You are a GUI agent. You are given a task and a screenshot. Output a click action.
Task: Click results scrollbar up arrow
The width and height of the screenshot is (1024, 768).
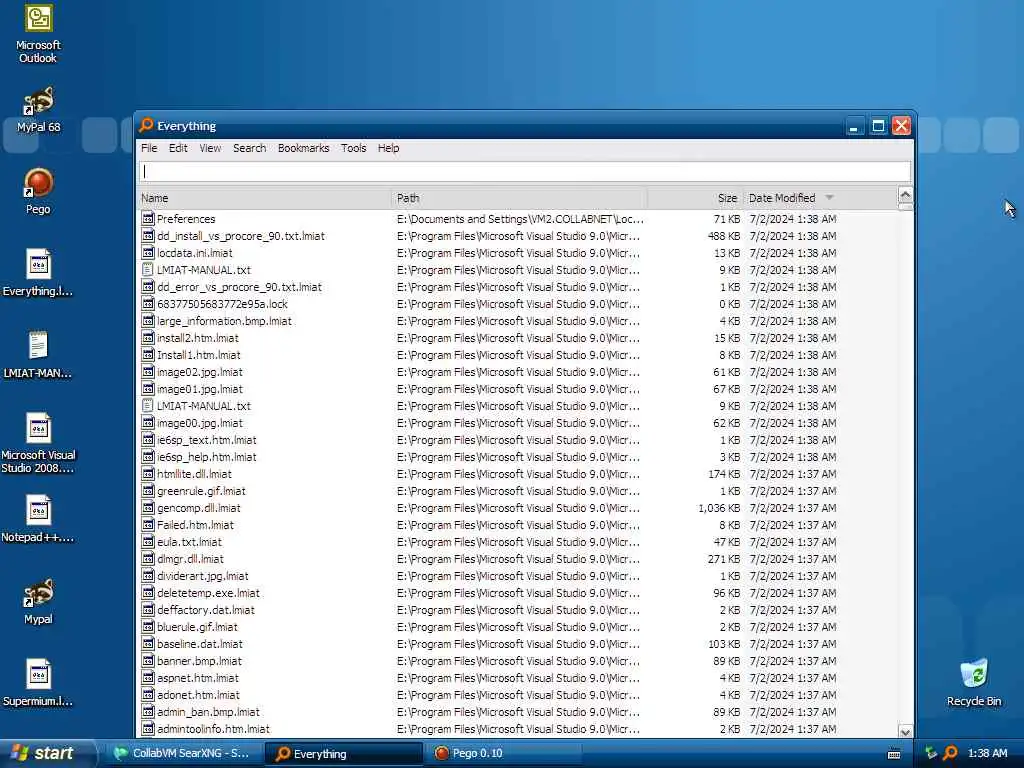click(x=904, y=195)
